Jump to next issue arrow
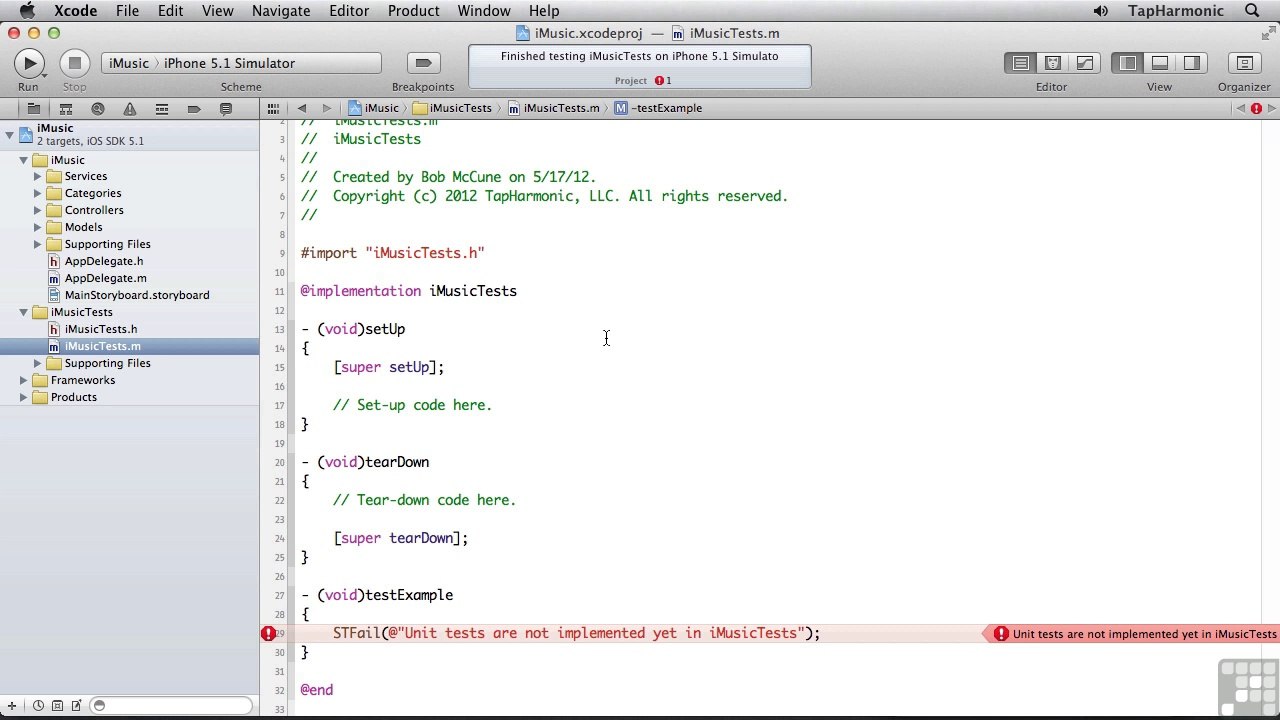Image resolution: width=1280 pixels, height=720 pixels. [x=1272, y=108]
